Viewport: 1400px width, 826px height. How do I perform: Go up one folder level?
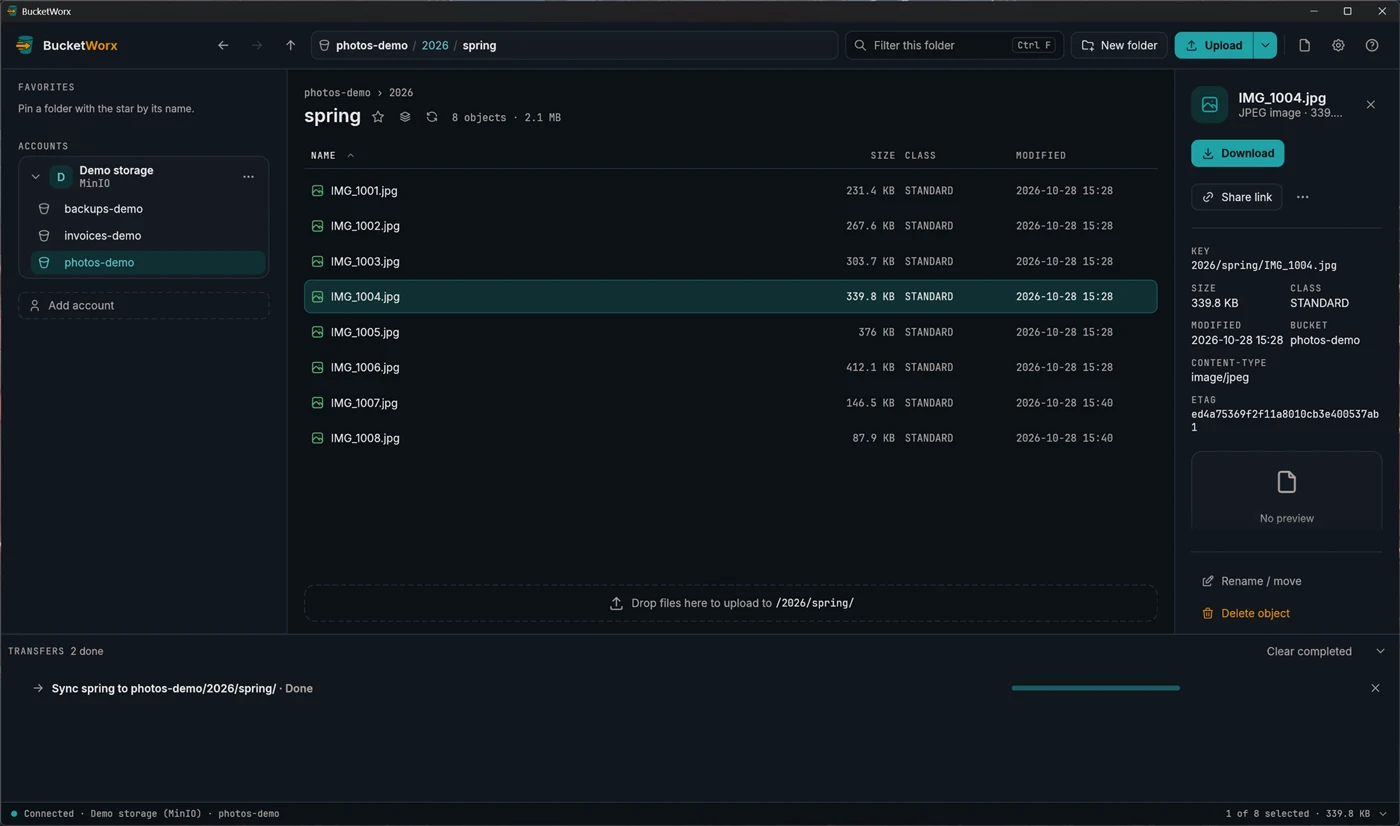291,45
